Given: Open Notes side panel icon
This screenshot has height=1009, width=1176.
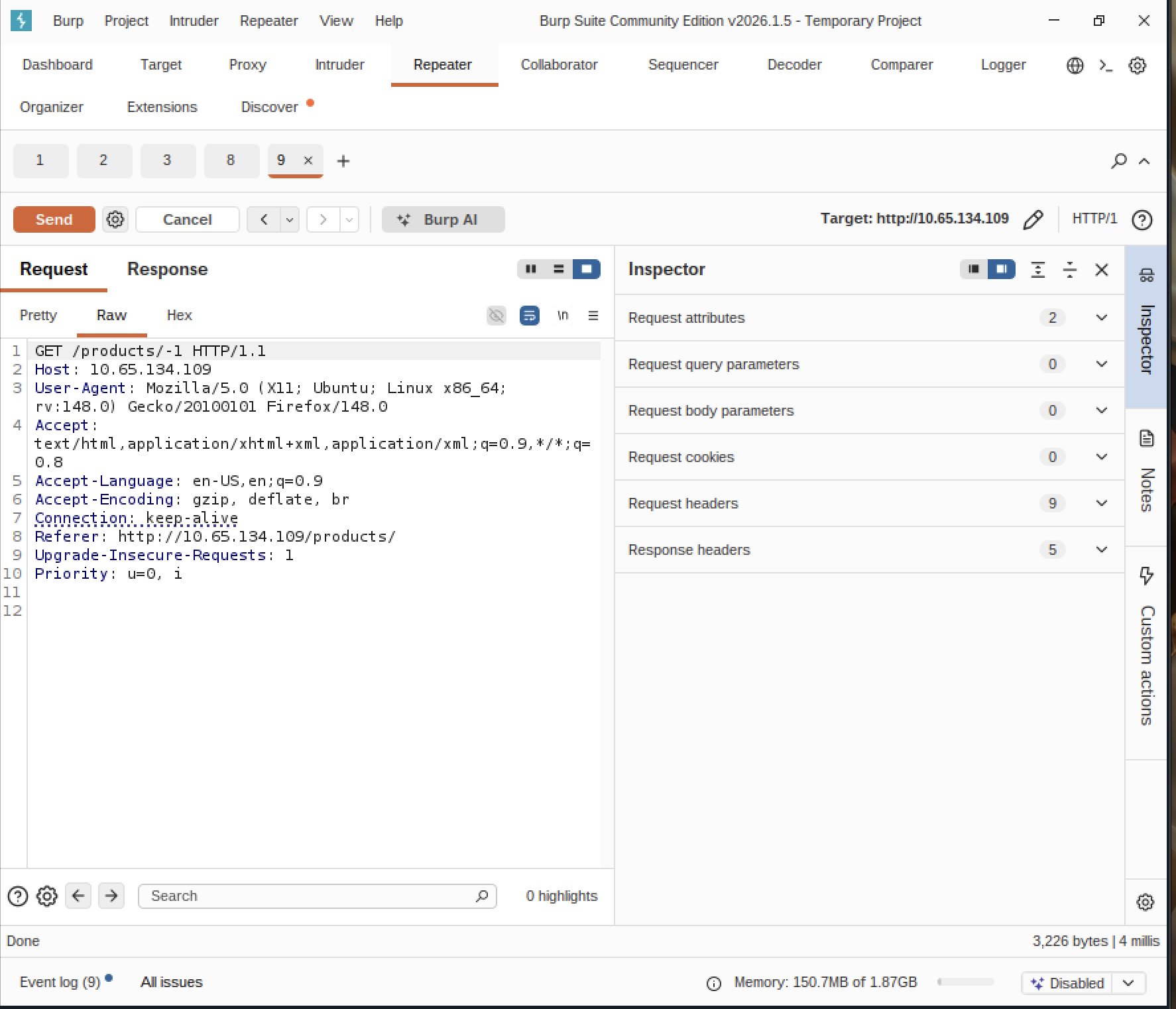Looking at the screenshot, I should pyautogui.click(x=1147, y=438).
